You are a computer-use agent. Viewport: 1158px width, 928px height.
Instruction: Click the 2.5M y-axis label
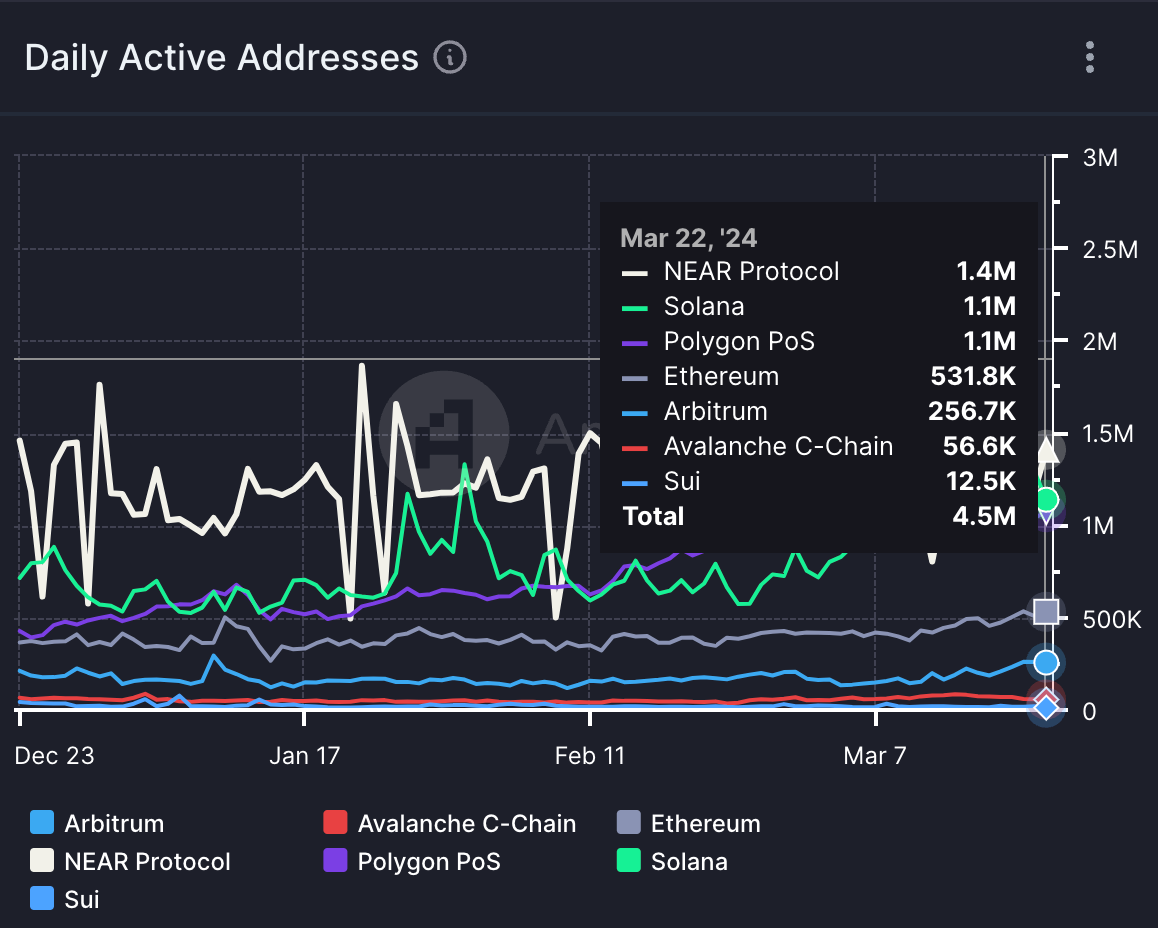click(x=1110, y=250)
